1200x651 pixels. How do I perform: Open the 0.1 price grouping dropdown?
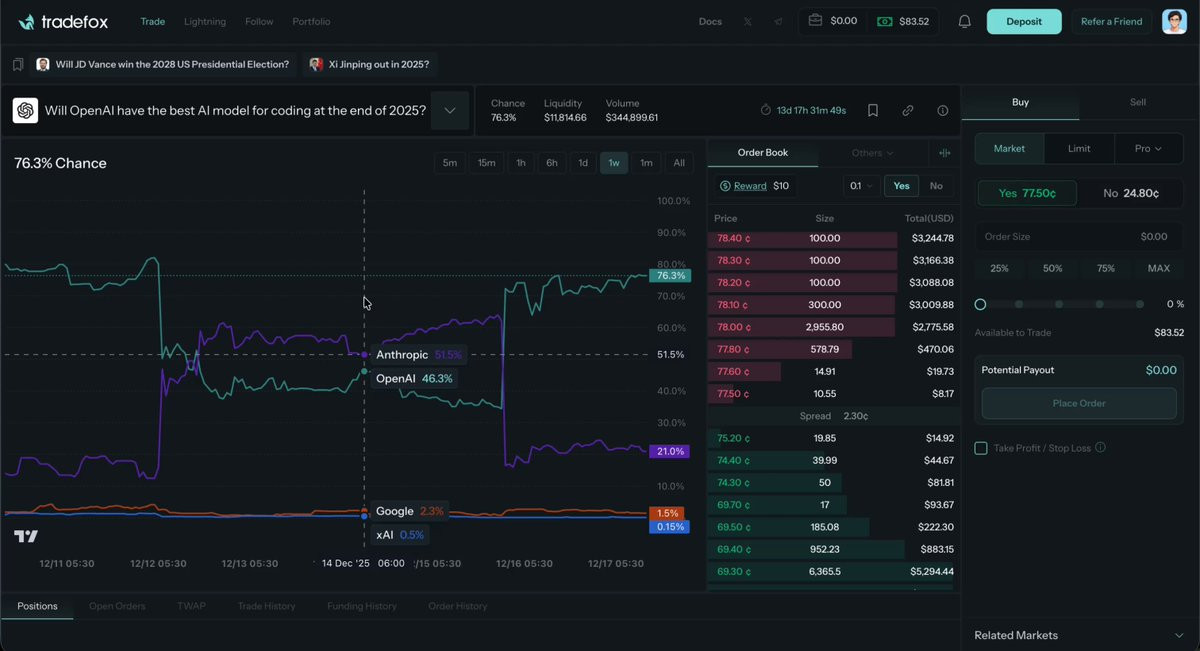860,186
